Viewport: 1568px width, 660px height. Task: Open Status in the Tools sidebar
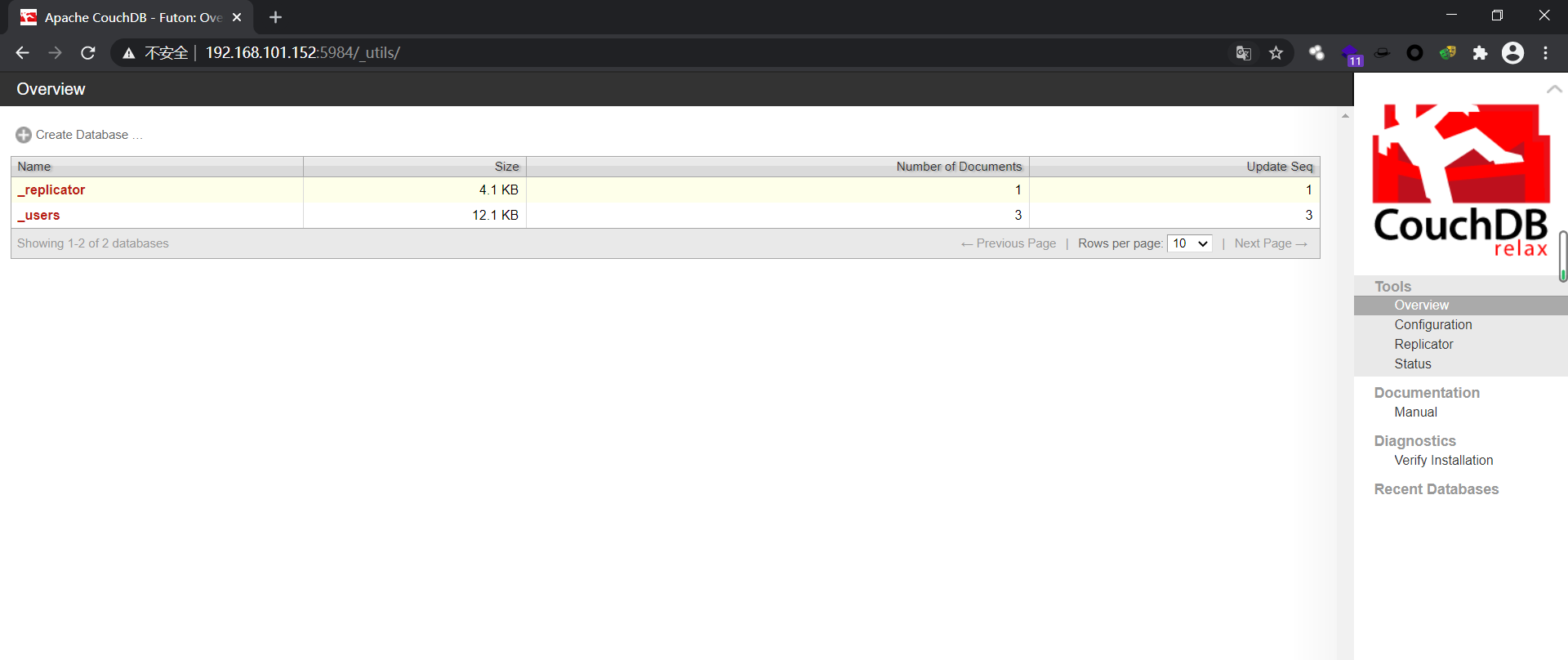[x=1413, y=364]
